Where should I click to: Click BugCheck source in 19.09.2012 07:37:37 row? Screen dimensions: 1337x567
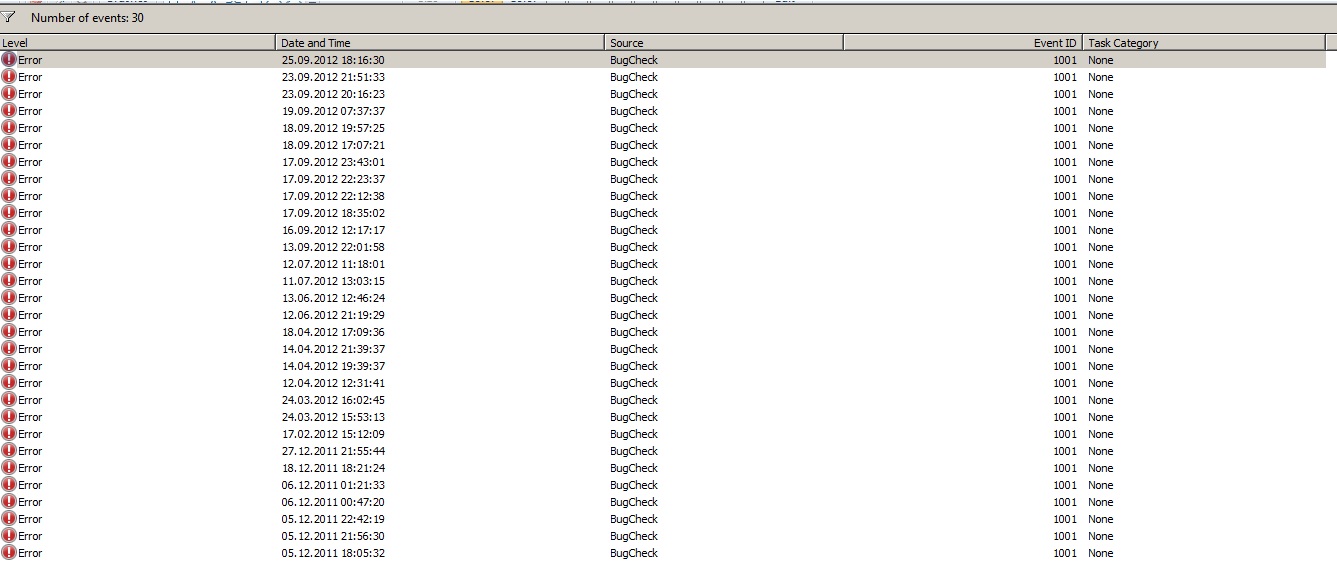pos(634,111)
